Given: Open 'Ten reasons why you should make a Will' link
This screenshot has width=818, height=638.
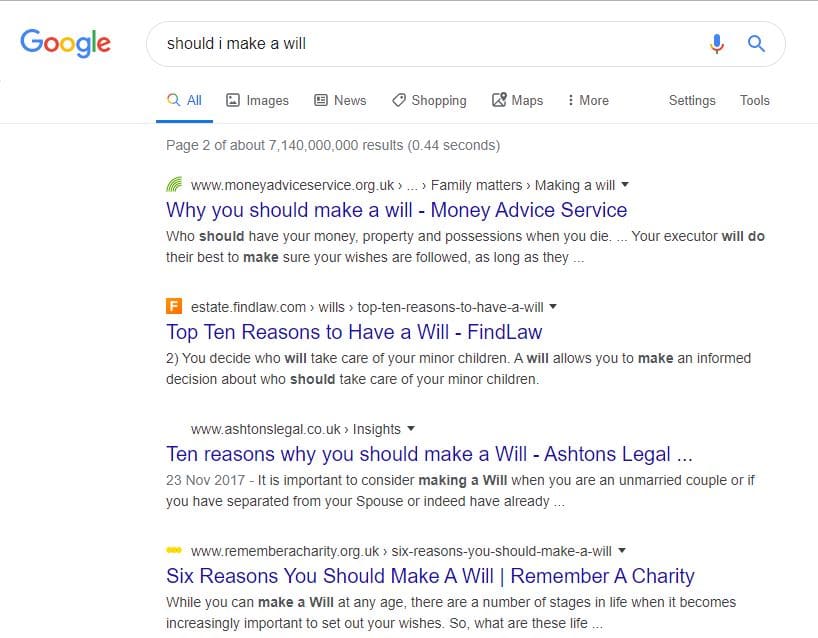Looking at the screenshot, I should (x=429, y=454).
